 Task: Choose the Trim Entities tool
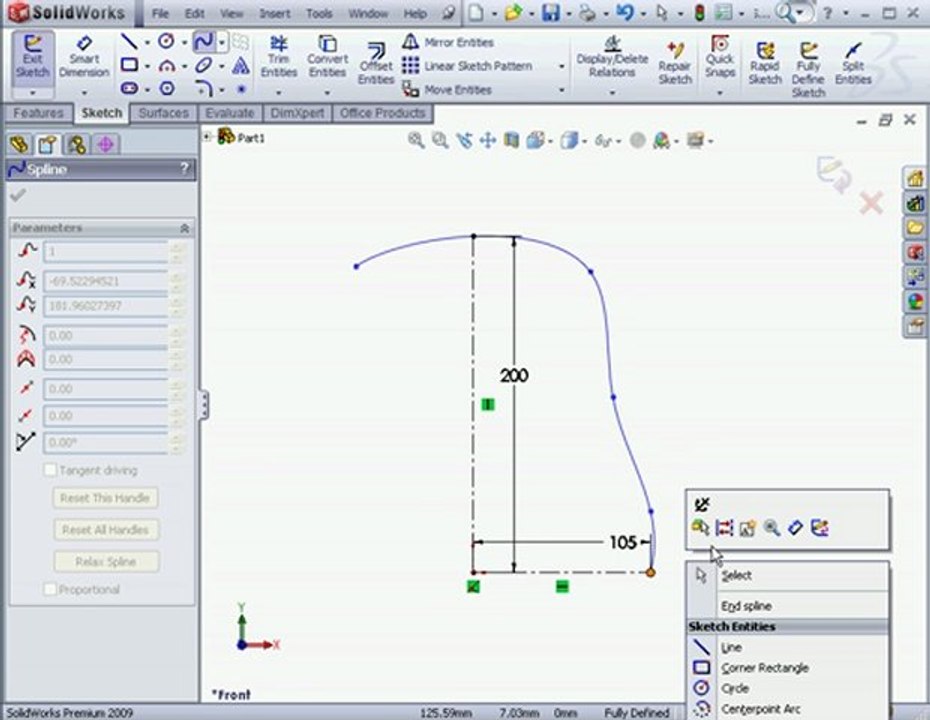(x=278, y=58)
